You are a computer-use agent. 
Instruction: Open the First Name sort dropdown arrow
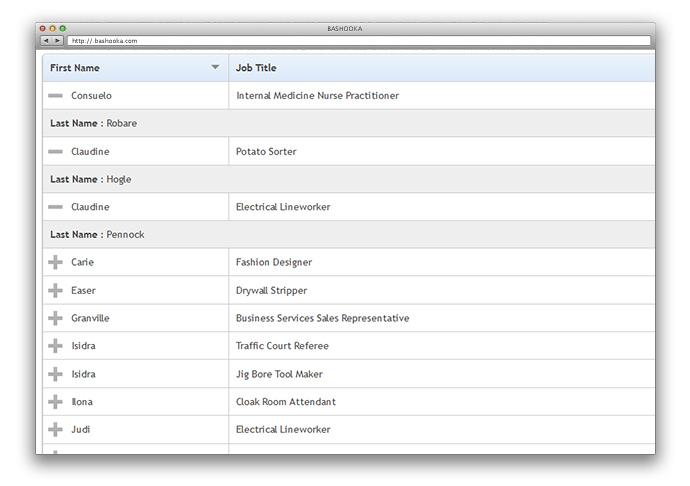coord(215,68)
